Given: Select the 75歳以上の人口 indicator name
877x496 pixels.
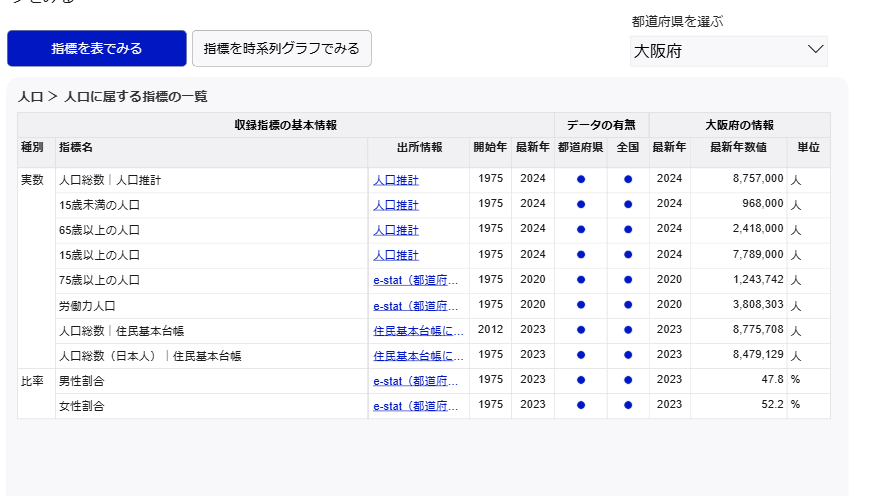Looking at the screenshot, I should click(x=99, y=280).
